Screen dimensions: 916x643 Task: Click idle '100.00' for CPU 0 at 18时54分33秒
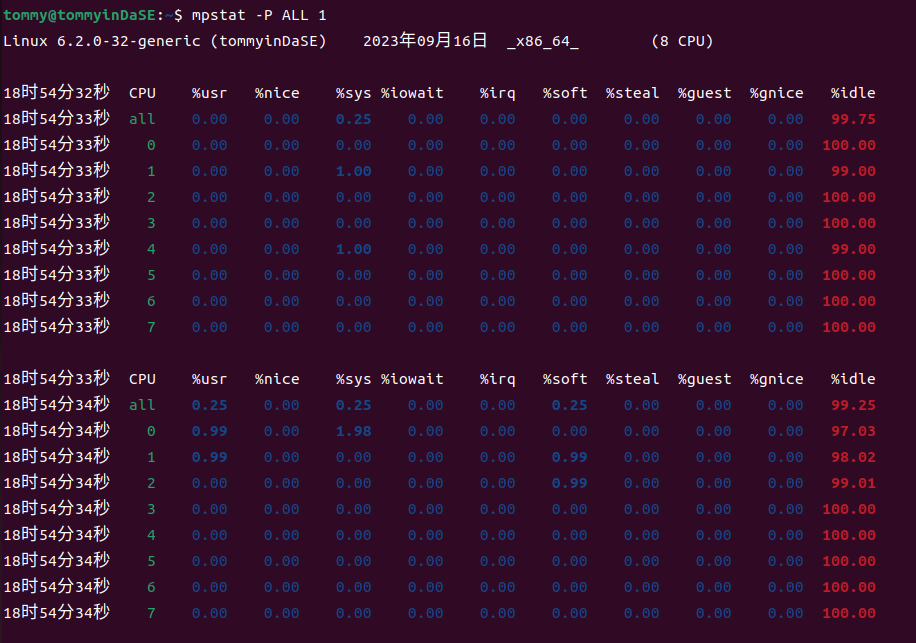coord(849,145)
